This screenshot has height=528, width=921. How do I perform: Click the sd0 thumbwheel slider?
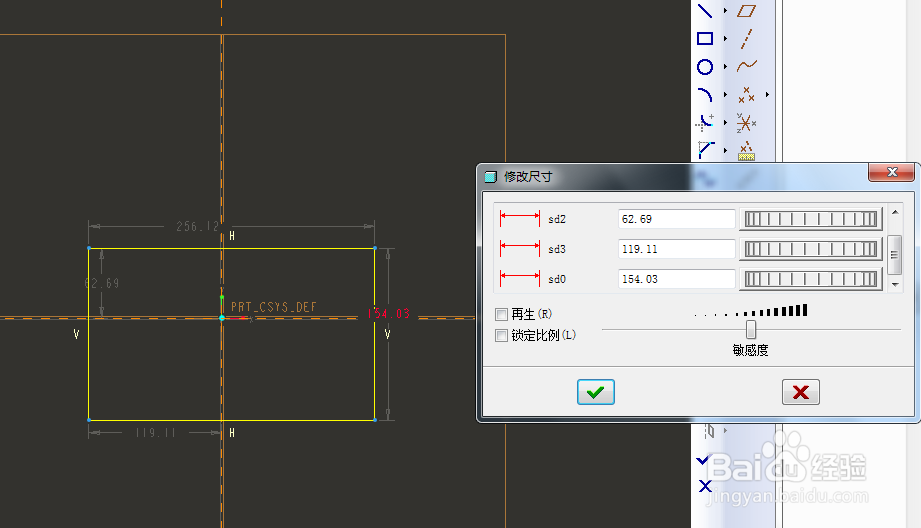(x=811, y=279)
